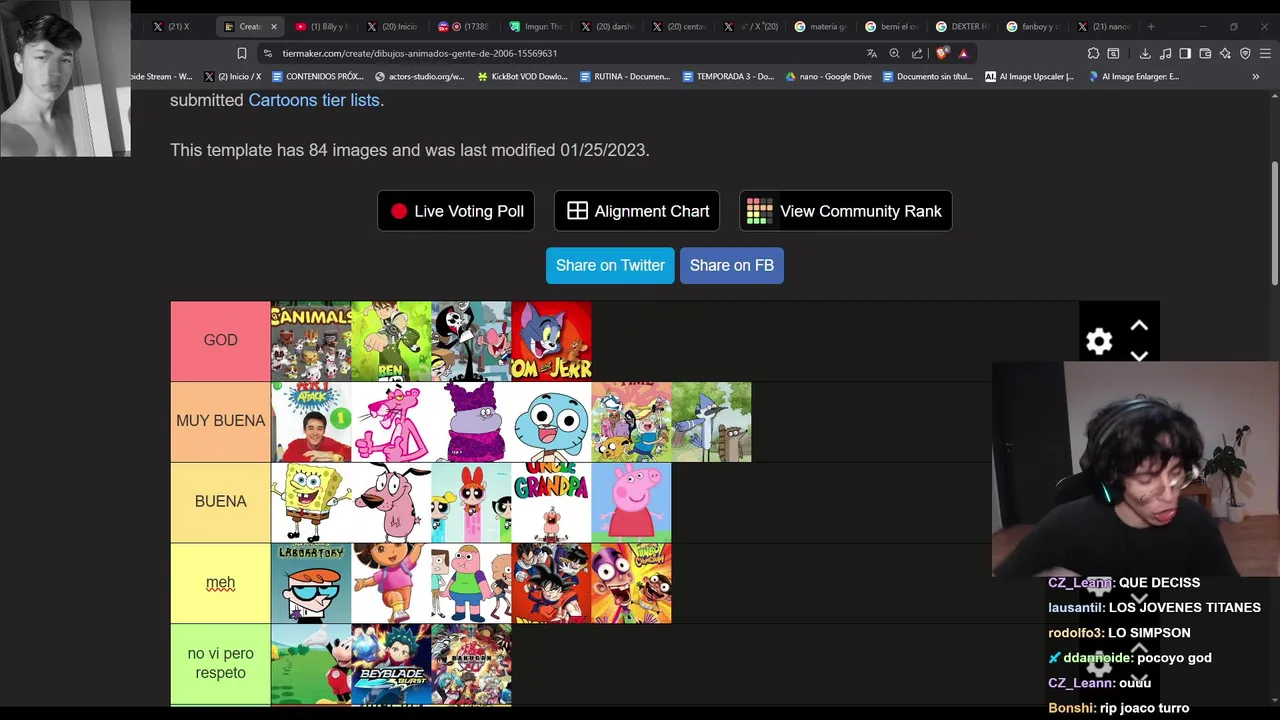This screenshot has width=1280, height=720.
Task: Switch to the DEXTER tab
Action: point(963,26)
